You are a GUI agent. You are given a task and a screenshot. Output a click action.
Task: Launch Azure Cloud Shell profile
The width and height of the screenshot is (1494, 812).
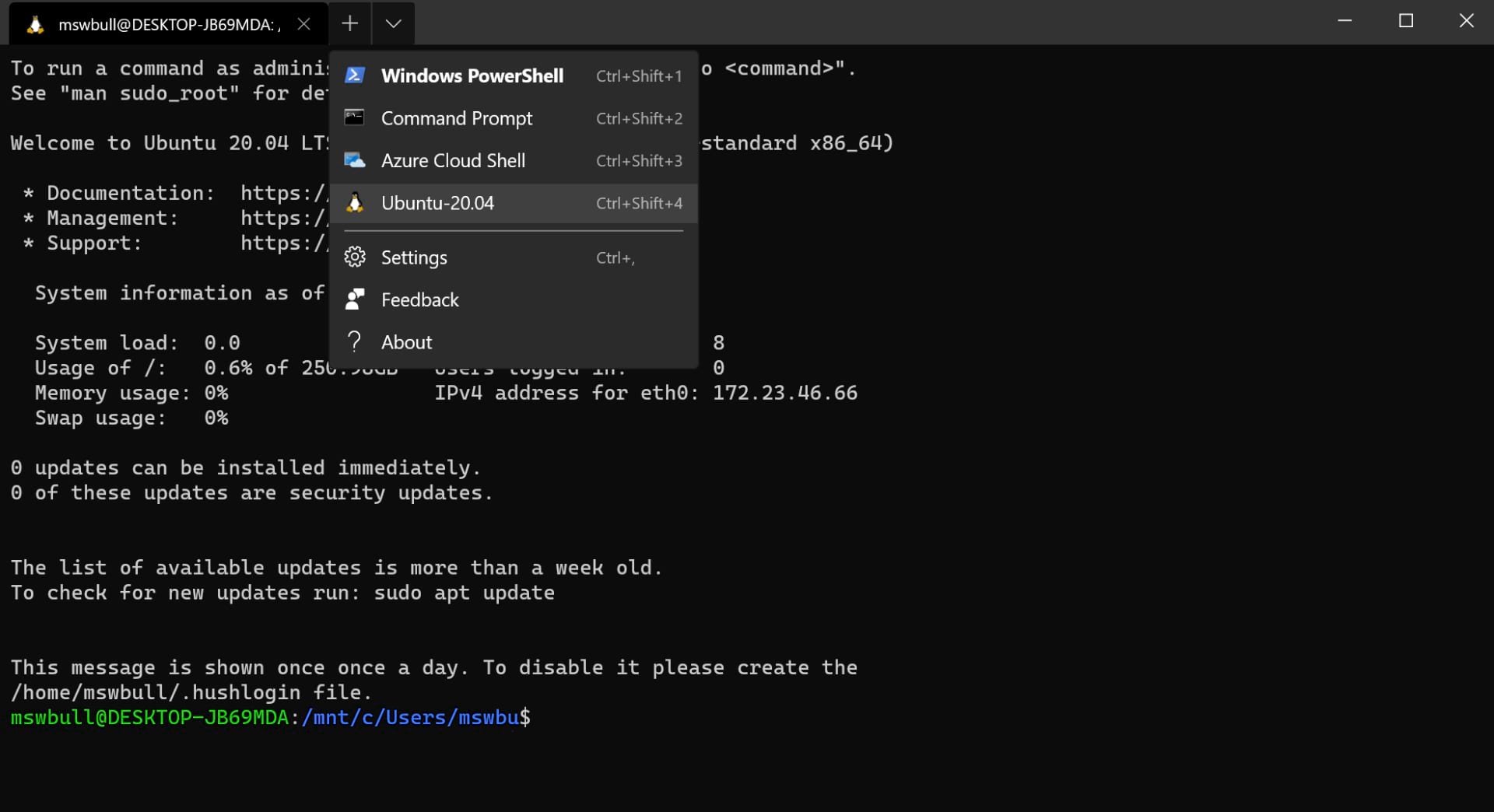514,160
